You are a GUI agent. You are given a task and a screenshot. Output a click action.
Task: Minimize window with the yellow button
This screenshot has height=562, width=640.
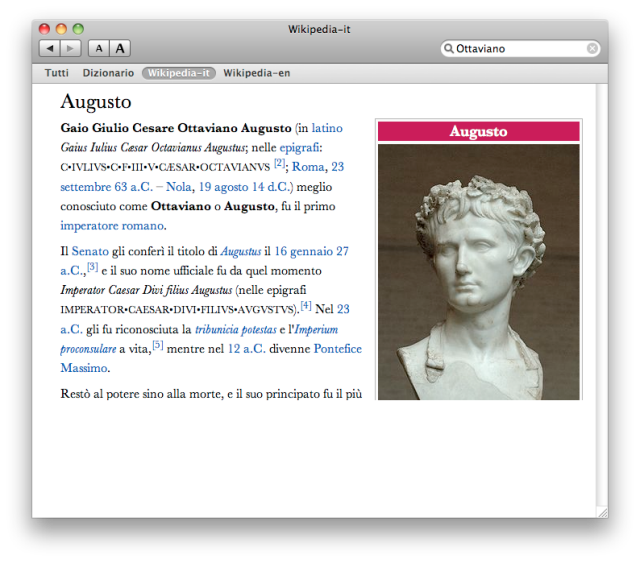(x=61, y=29)
